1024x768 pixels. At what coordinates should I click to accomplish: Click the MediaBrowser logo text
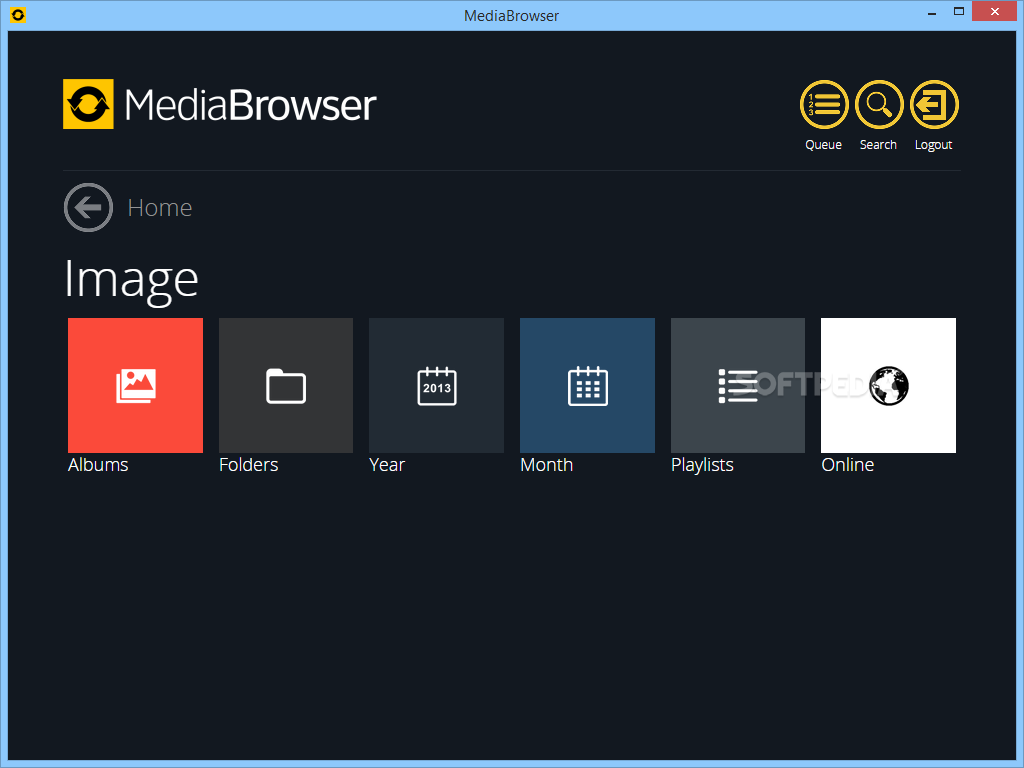250,104
